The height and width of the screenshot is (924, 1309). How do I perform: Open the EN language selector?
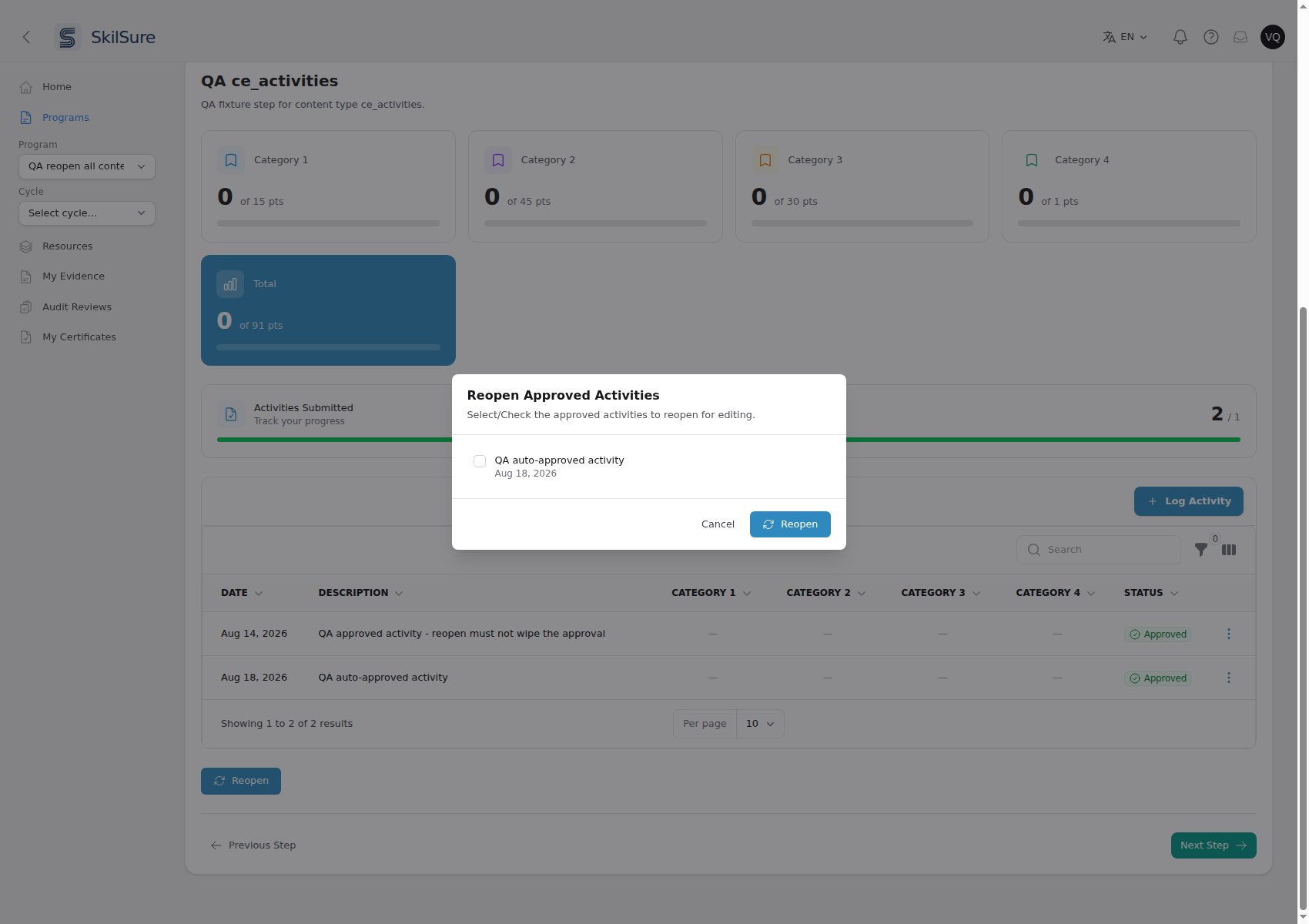[x=1125, y=37]
